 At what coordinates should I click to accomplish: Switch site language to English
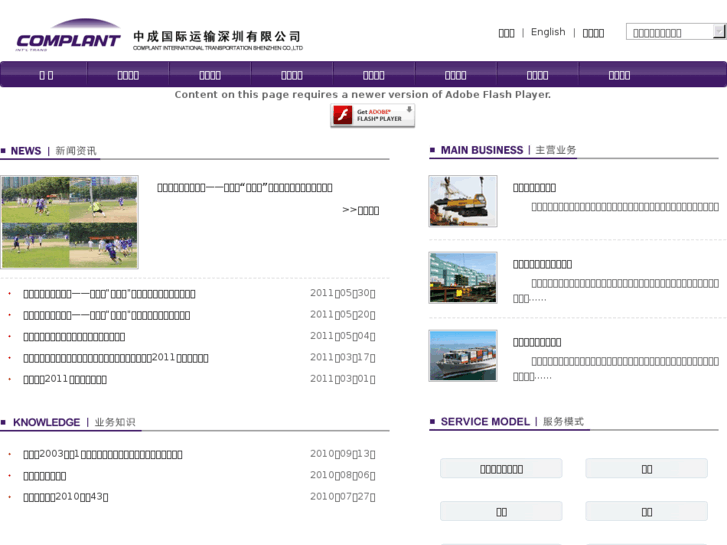(548, 32)
